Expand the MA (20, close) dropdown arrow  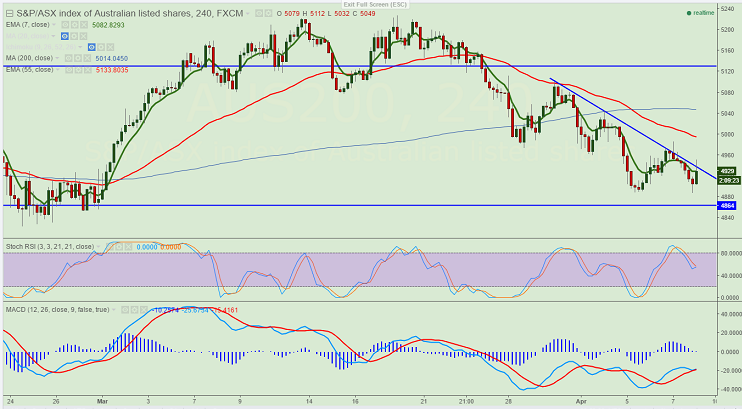pyautogui.click(x=53, y=36)
